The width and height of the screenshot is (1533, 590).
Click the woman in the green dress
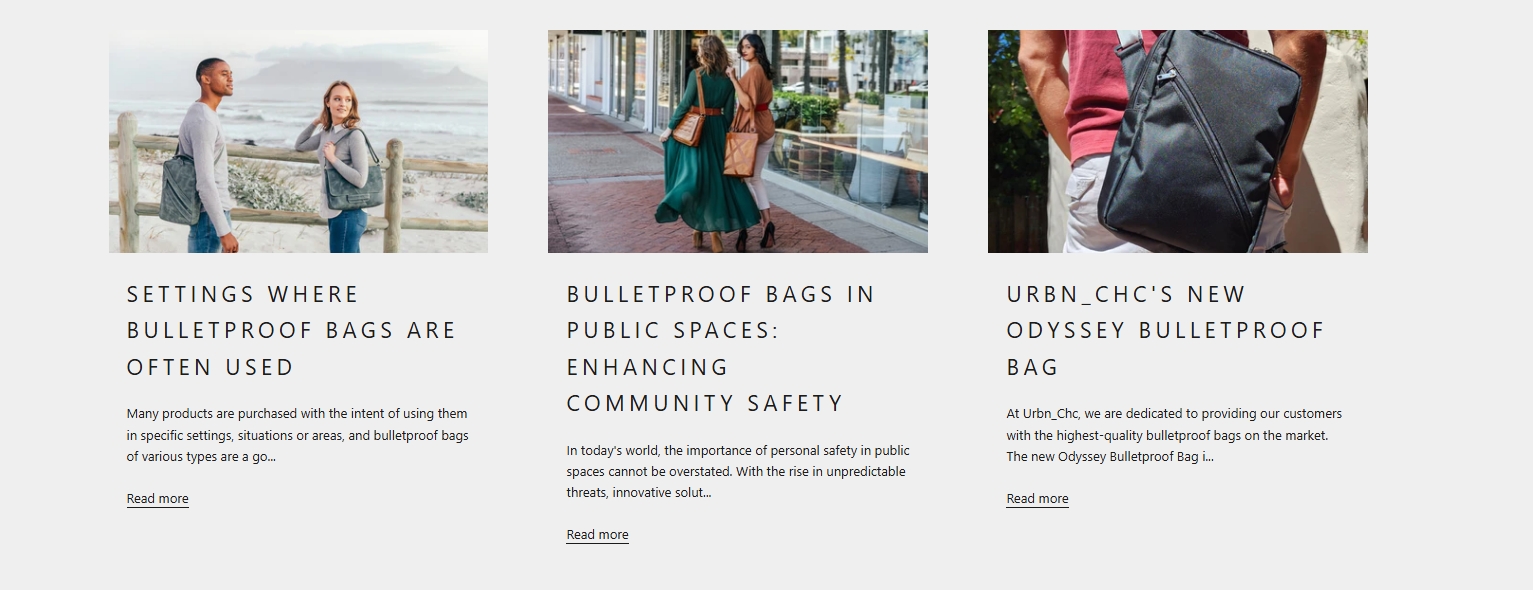click(x=706, y=150)
